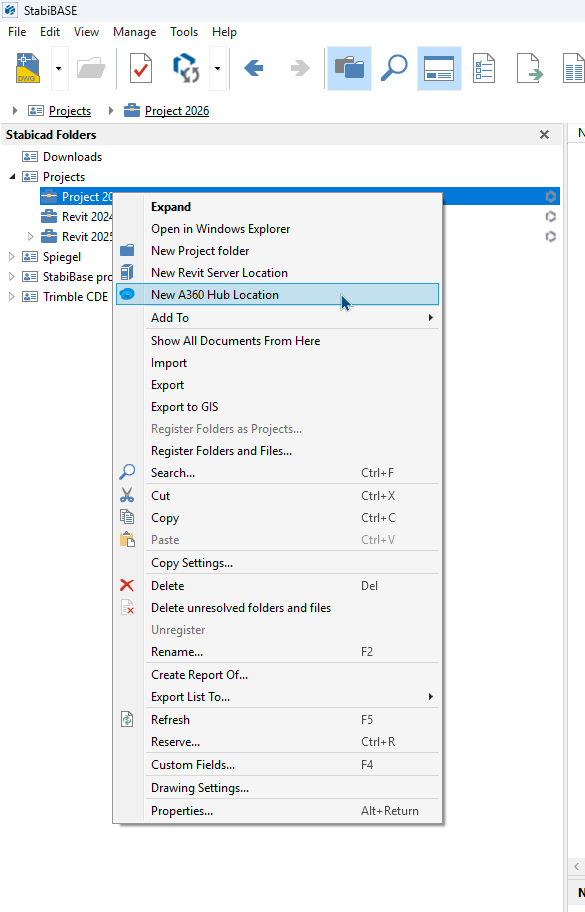
Task: Choose Custom Fields...
Action: 277,765
